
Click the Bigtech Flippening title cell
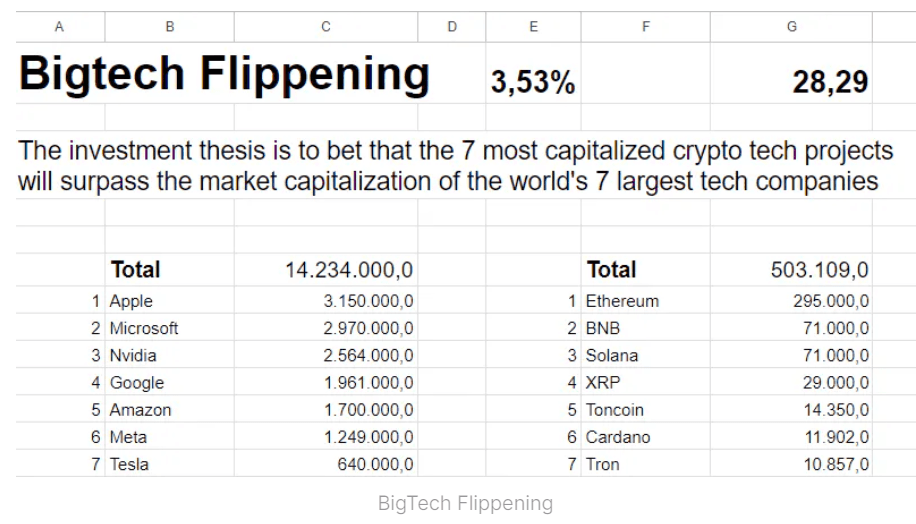pos(224,74)
